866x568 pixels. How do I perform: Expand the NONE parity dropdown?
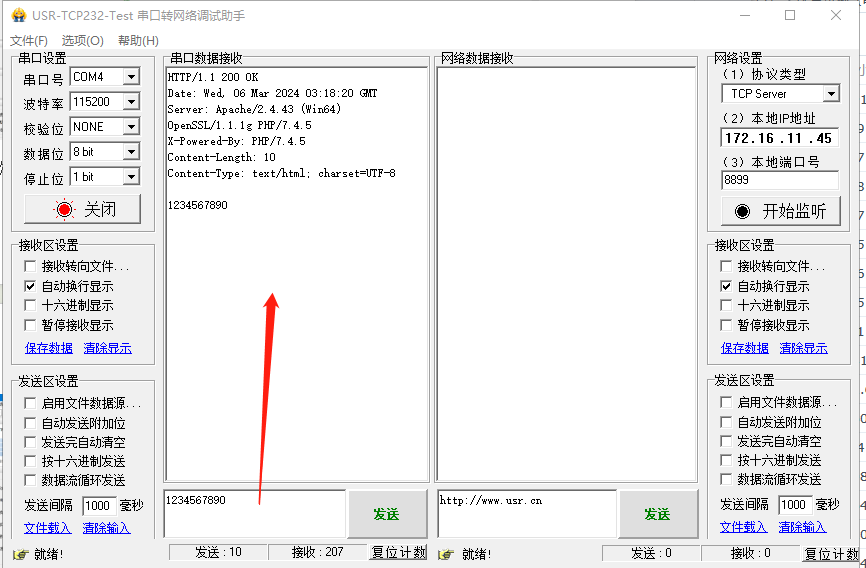pyautogui.click(x=131, y=127)
